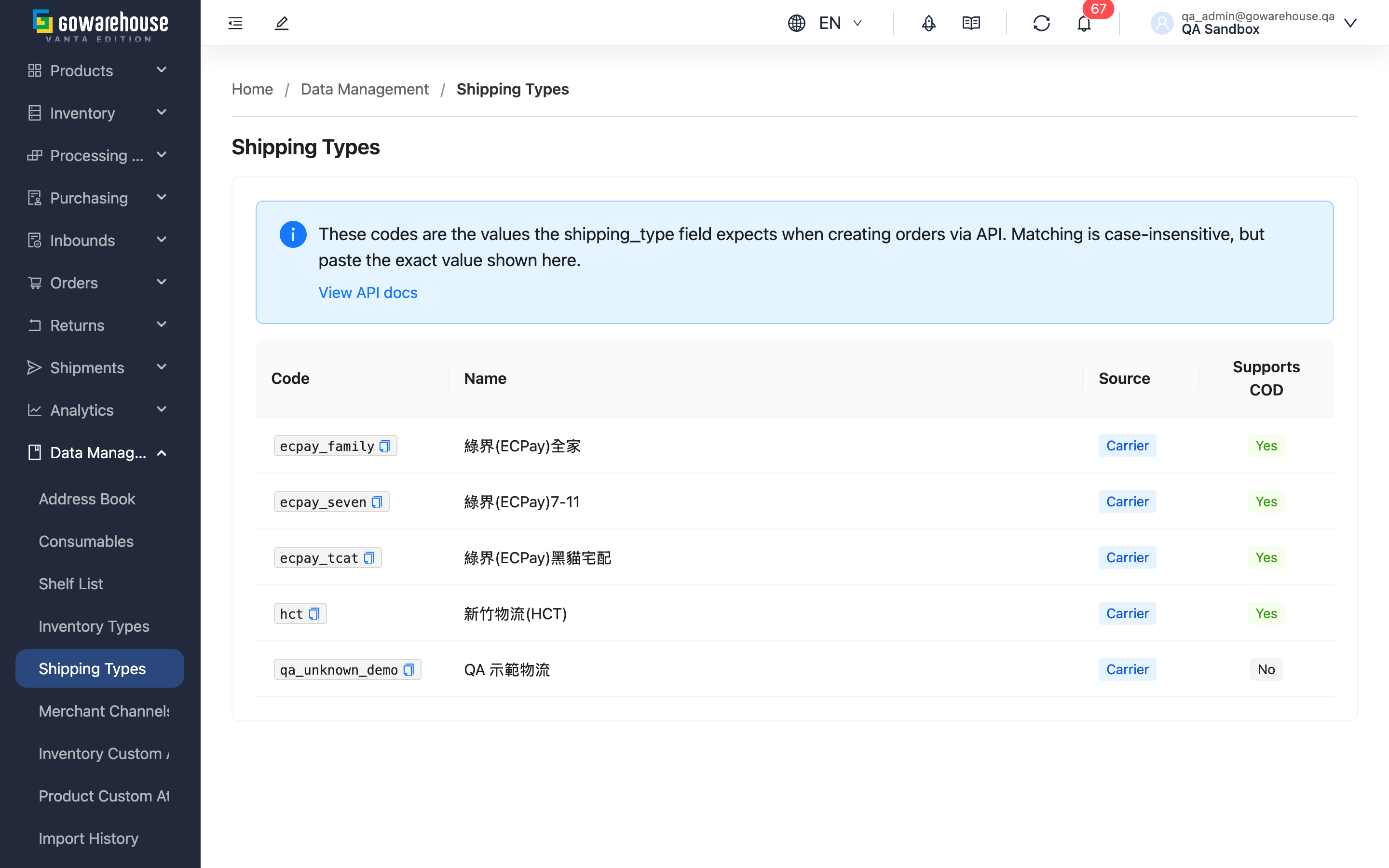Click the rocket icon in header
Image resolution: width=1389 pixels, height=868 pixels.
click(928, 23)
